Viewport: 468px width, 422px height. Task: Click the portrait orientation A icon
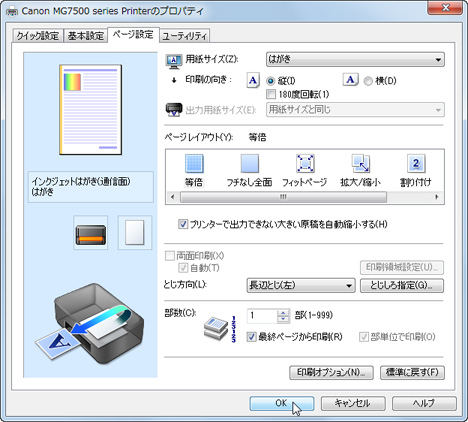253,81
